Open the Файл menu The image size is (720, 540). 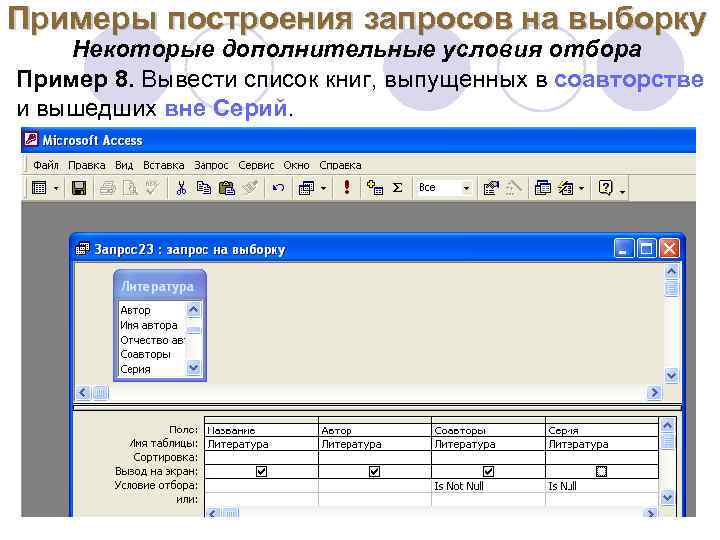[46, 165]
